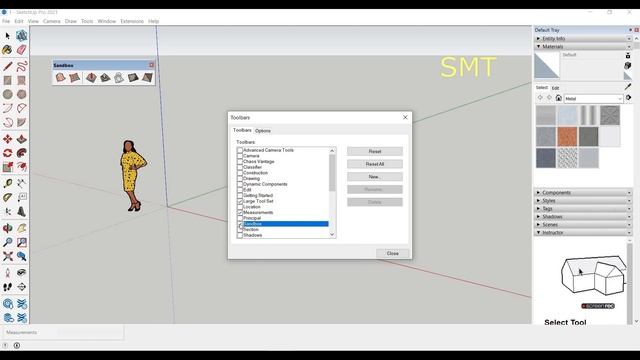Activate the Orbit tool
Viewport: 640px width, 360px height.
[8, 228]
